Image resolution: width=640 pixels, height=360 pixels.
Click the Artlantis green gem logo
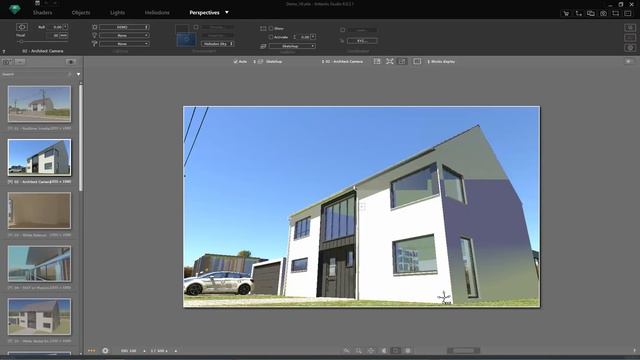pos(15,9)
